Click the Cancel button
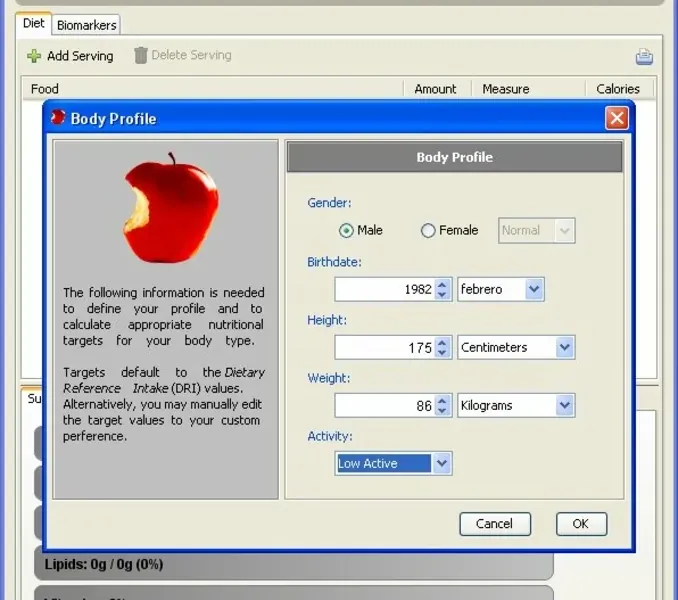Viewport: 678px width, 600px height. [495, 524]
